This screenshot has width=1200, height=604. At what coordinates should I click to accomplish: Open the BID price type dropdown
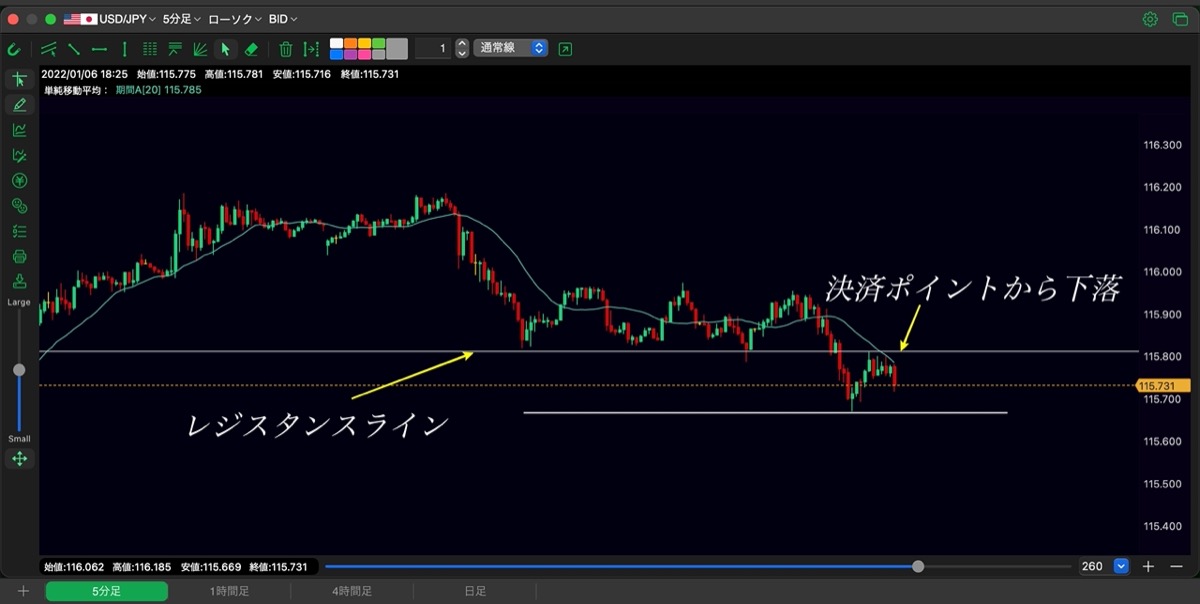pos(283,19)
